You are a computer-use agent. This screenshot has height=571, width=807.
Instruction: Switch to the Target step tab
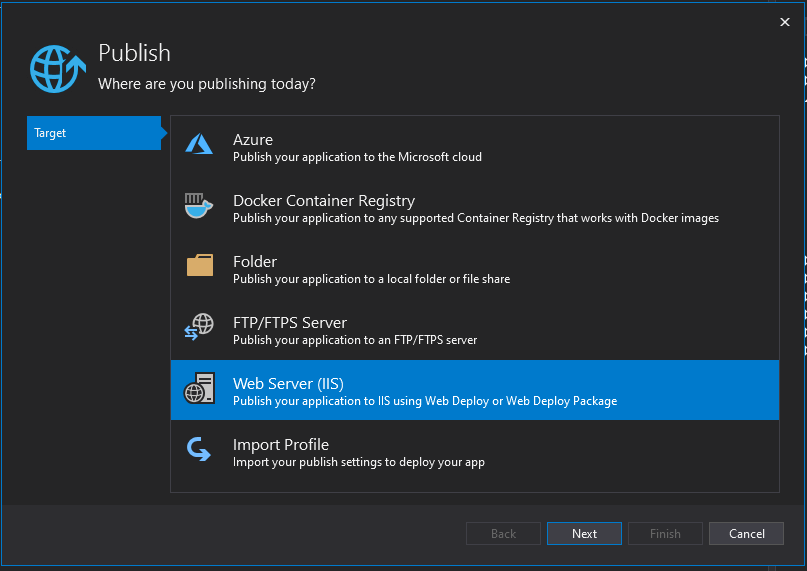(93, 133)
